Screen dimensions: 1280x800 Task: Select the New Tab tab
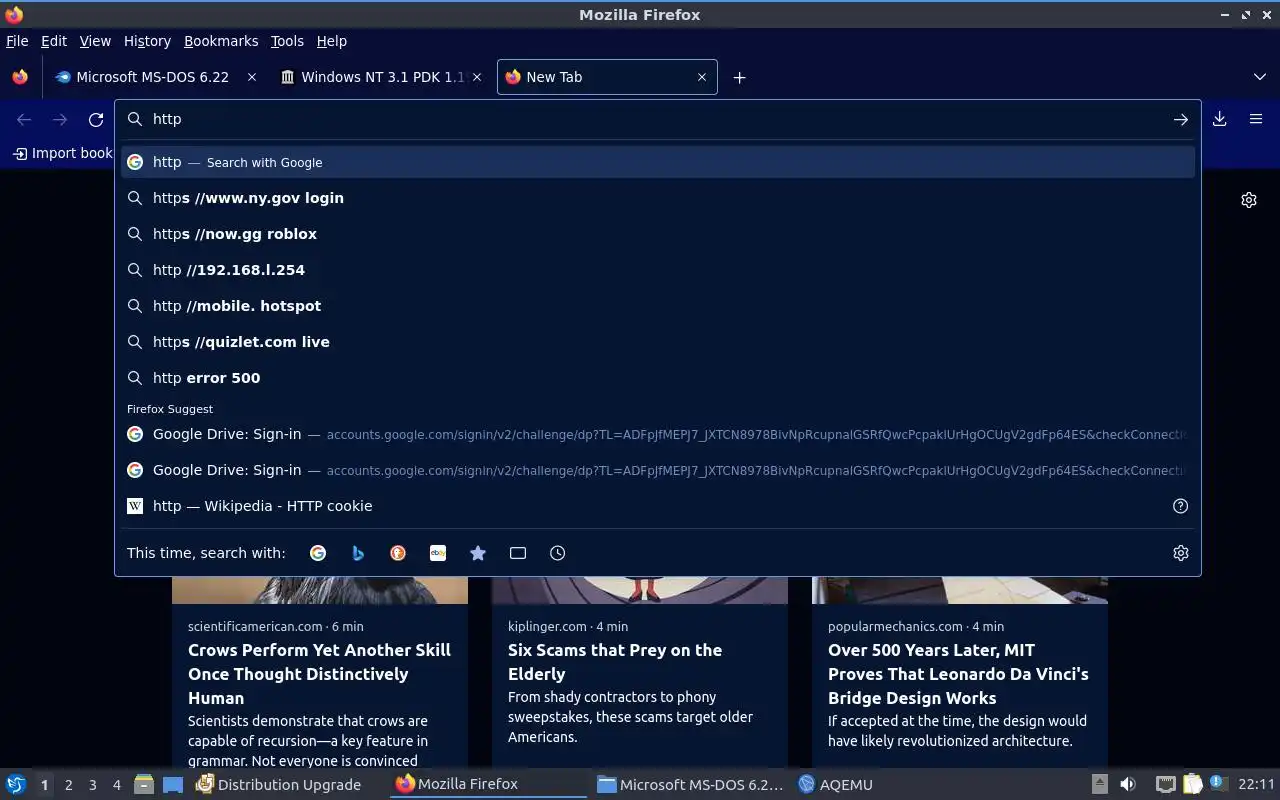[607, 77]
